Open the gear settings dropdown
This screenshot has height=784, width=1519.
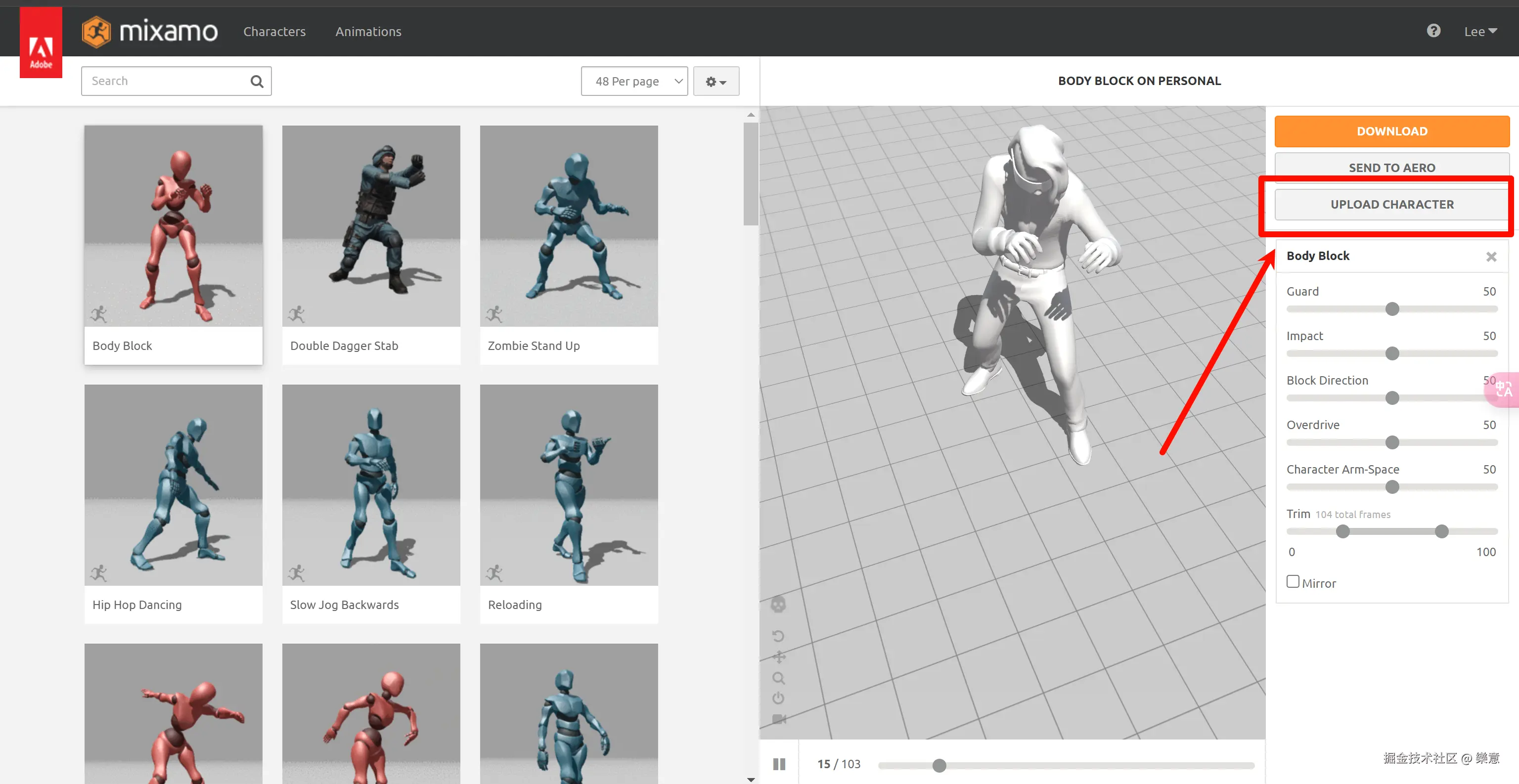716,82
